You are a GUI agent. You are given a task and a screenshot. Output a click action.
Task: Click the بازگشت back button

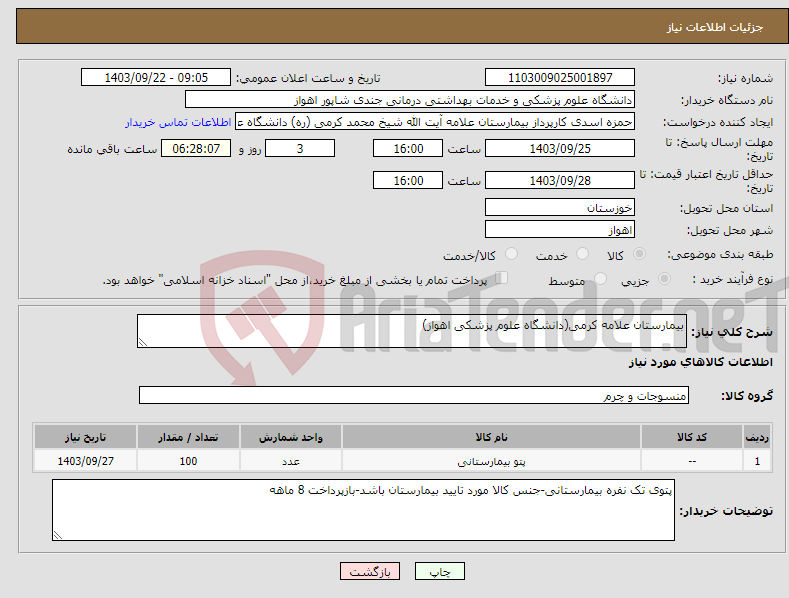click(x=370, y=571)
